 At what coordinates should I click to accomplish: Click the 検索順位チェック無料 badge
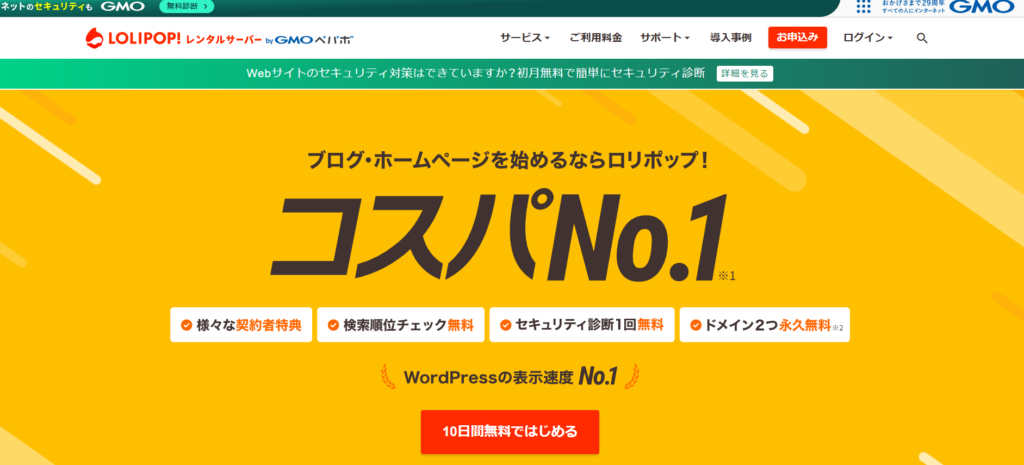pos(400,325)
